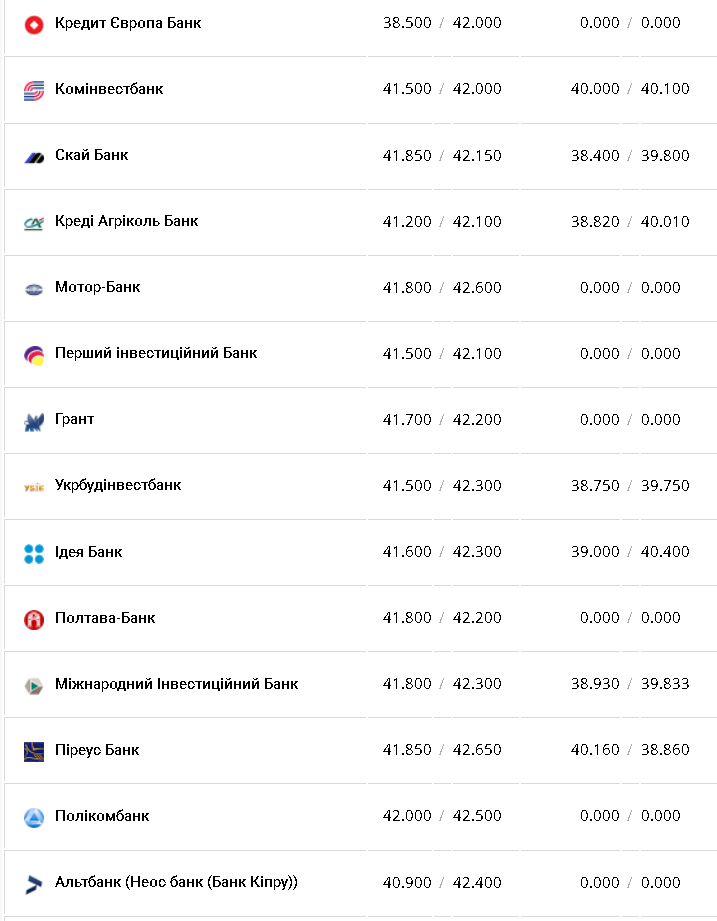Open the Альтбанк (Неос банк) link

pos(176,882)
